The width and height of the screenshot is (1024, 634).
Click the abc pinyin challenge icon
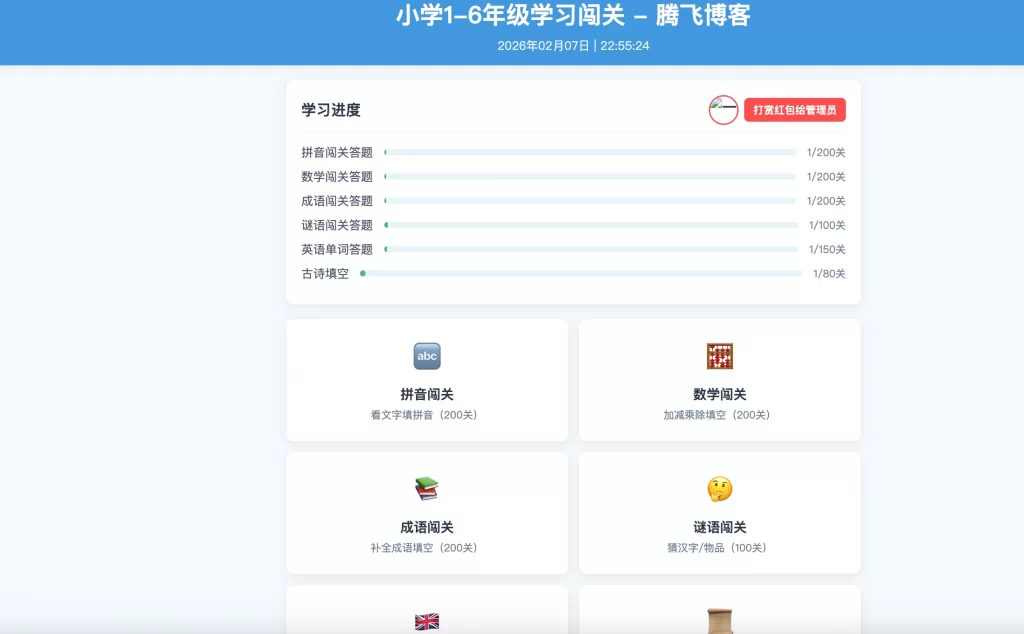[x=427, y=356]
